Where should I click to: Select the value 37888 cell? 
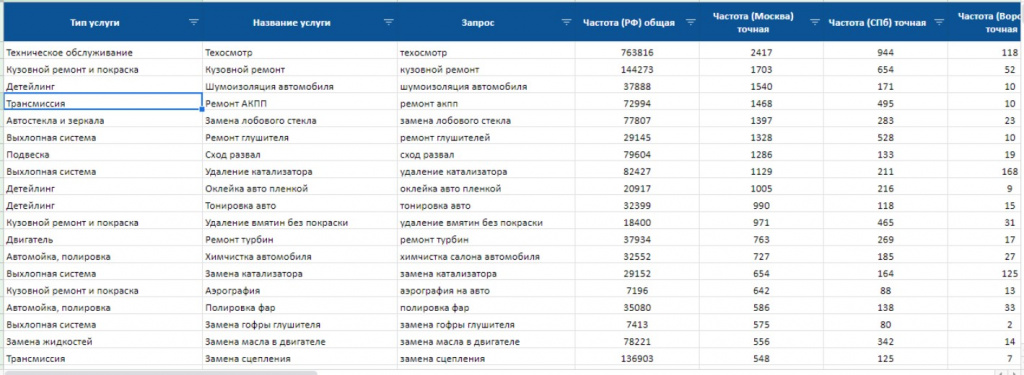(x=637, y=86)
